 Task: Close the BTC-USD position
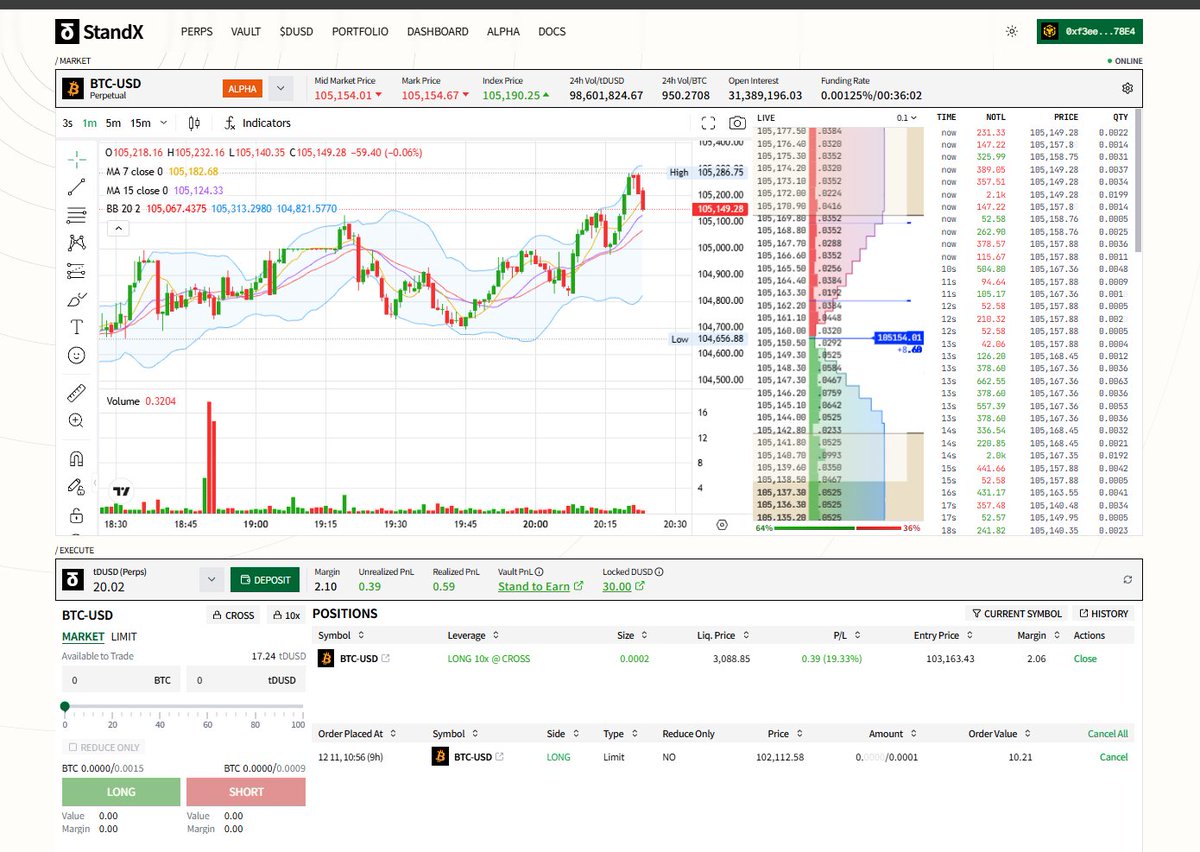pos(1085,659)
